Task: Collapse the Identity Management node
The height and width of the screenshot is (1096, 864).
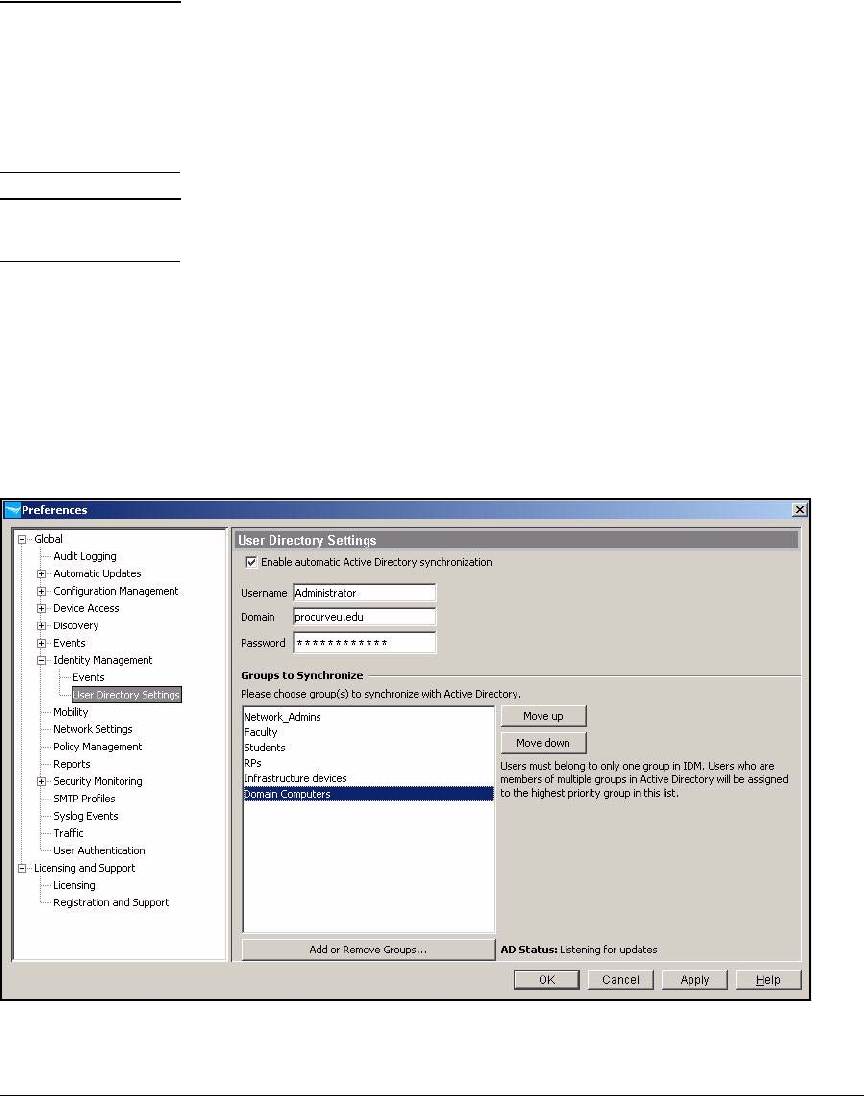Action: coord(41,660)
